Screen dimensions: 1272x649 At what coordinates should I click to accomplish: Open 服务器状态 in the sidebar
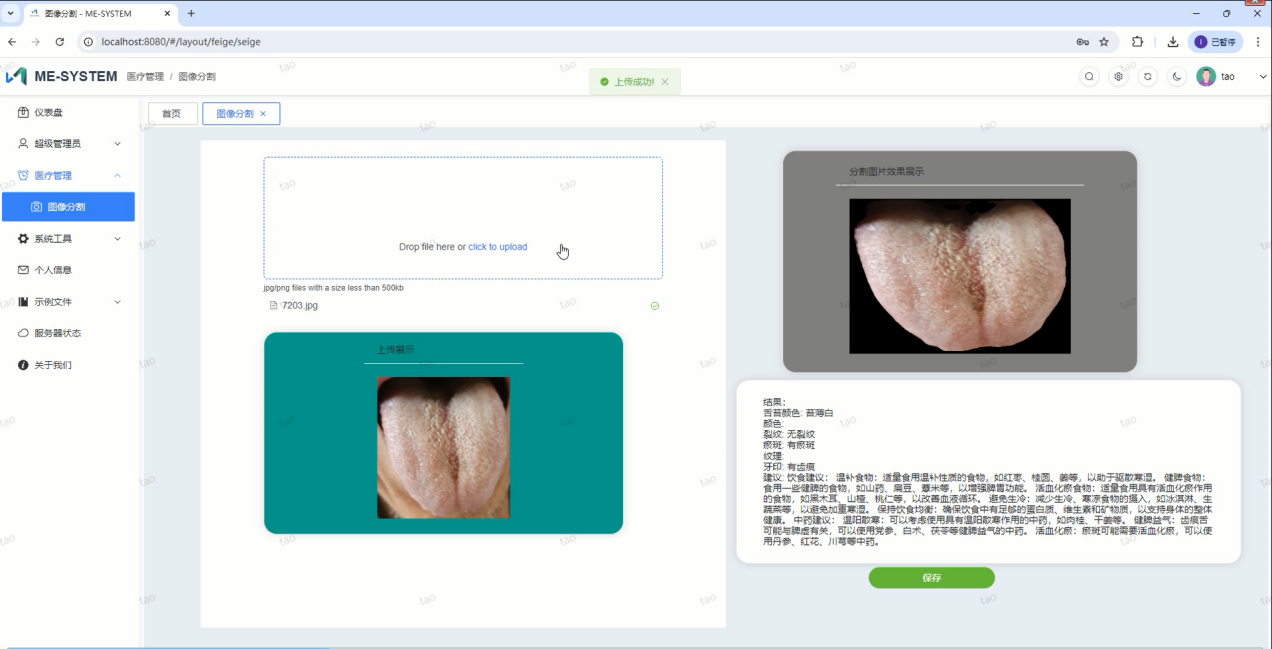click(67, 333)
